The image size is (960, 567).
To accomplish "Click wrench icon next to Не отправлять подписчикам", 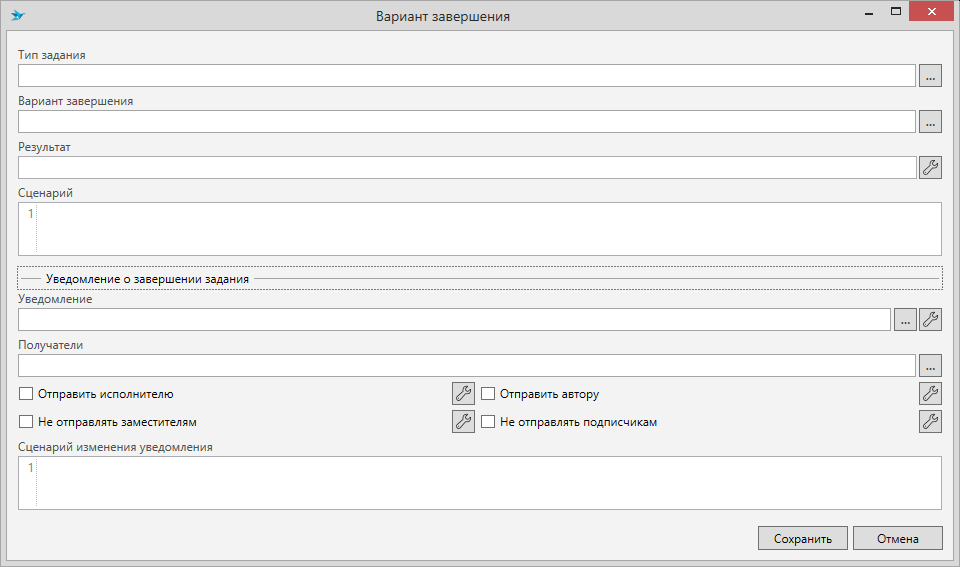I will pyautogui.click(x=930, y=422).
